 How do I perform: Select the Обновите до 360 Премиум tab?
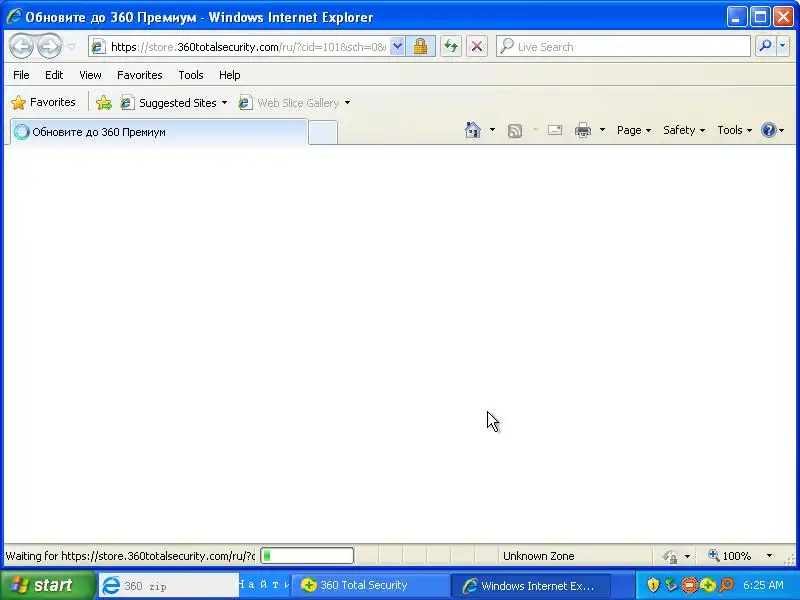(x=159, y=132)
